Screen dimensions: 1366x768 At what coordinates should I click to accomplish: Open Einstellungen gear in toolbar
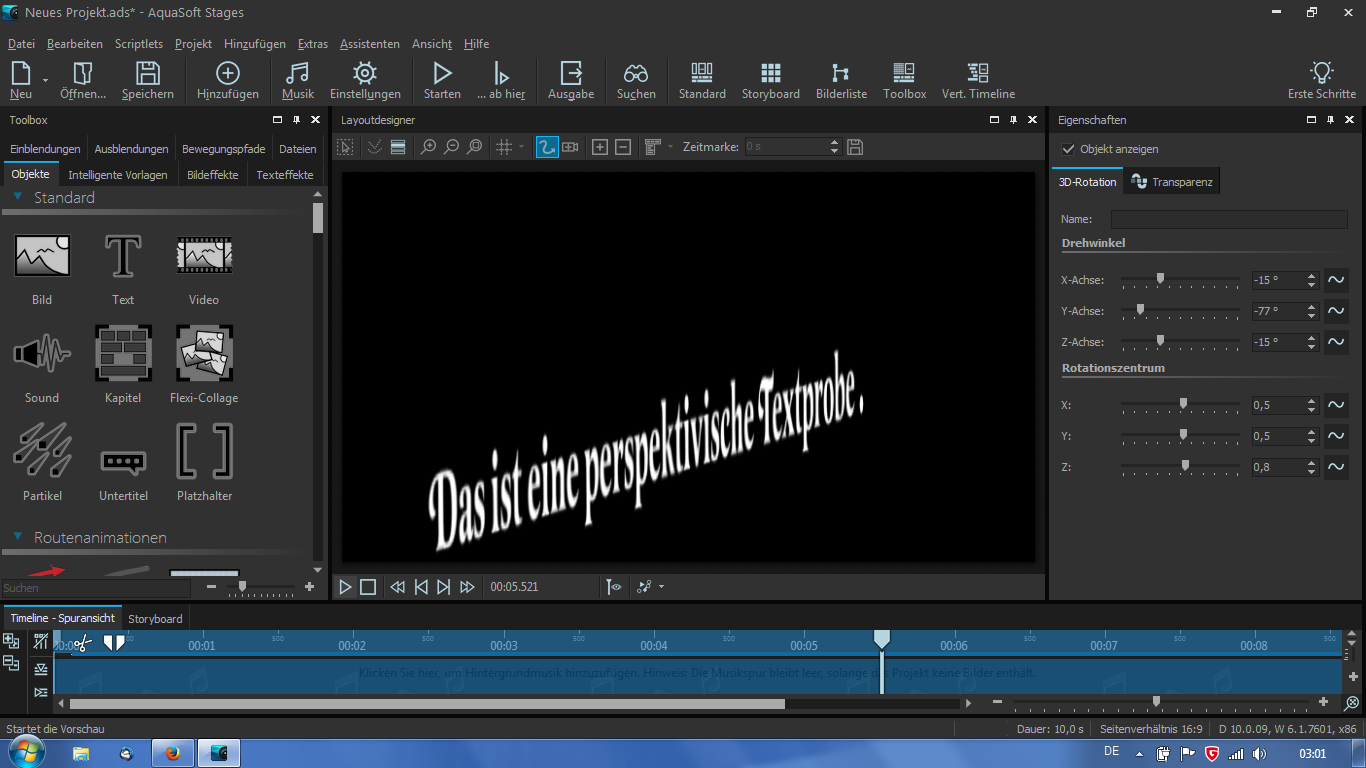tap(365, 80)
